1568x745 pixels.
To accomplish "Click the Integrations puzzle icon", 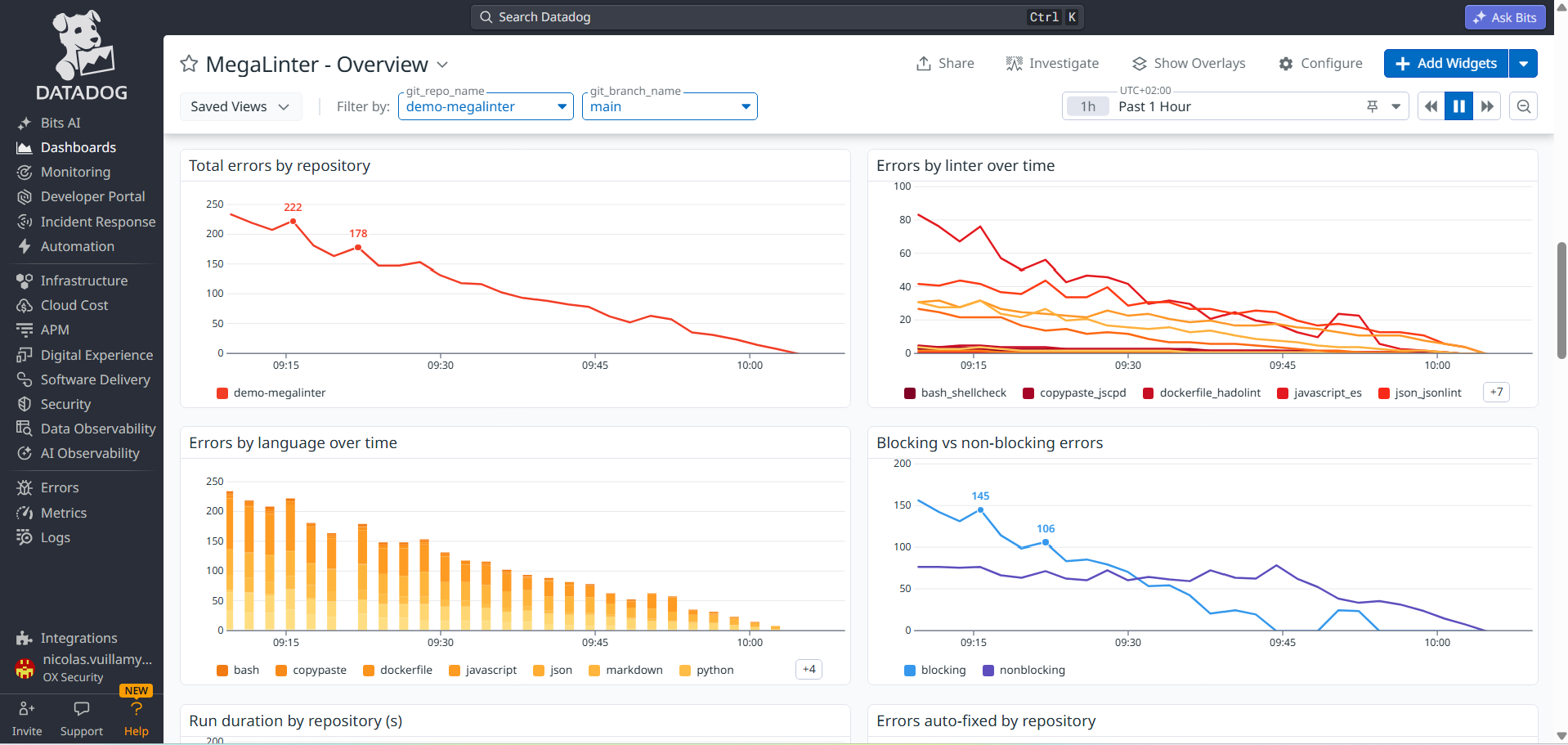I will click(x=25, y=638).
